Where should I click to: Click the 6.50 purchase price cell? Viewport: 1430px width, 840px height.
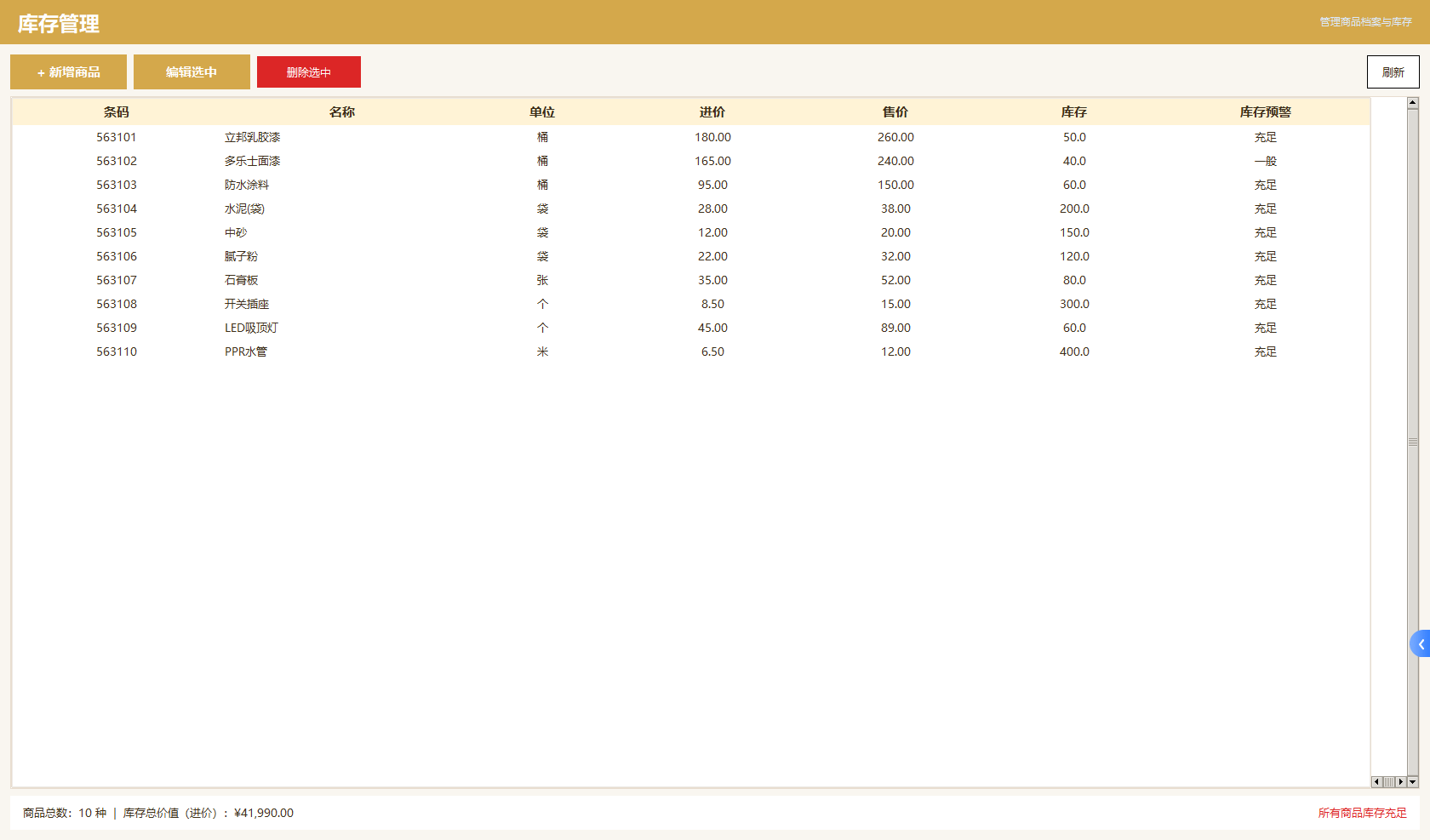click(712, 351)
